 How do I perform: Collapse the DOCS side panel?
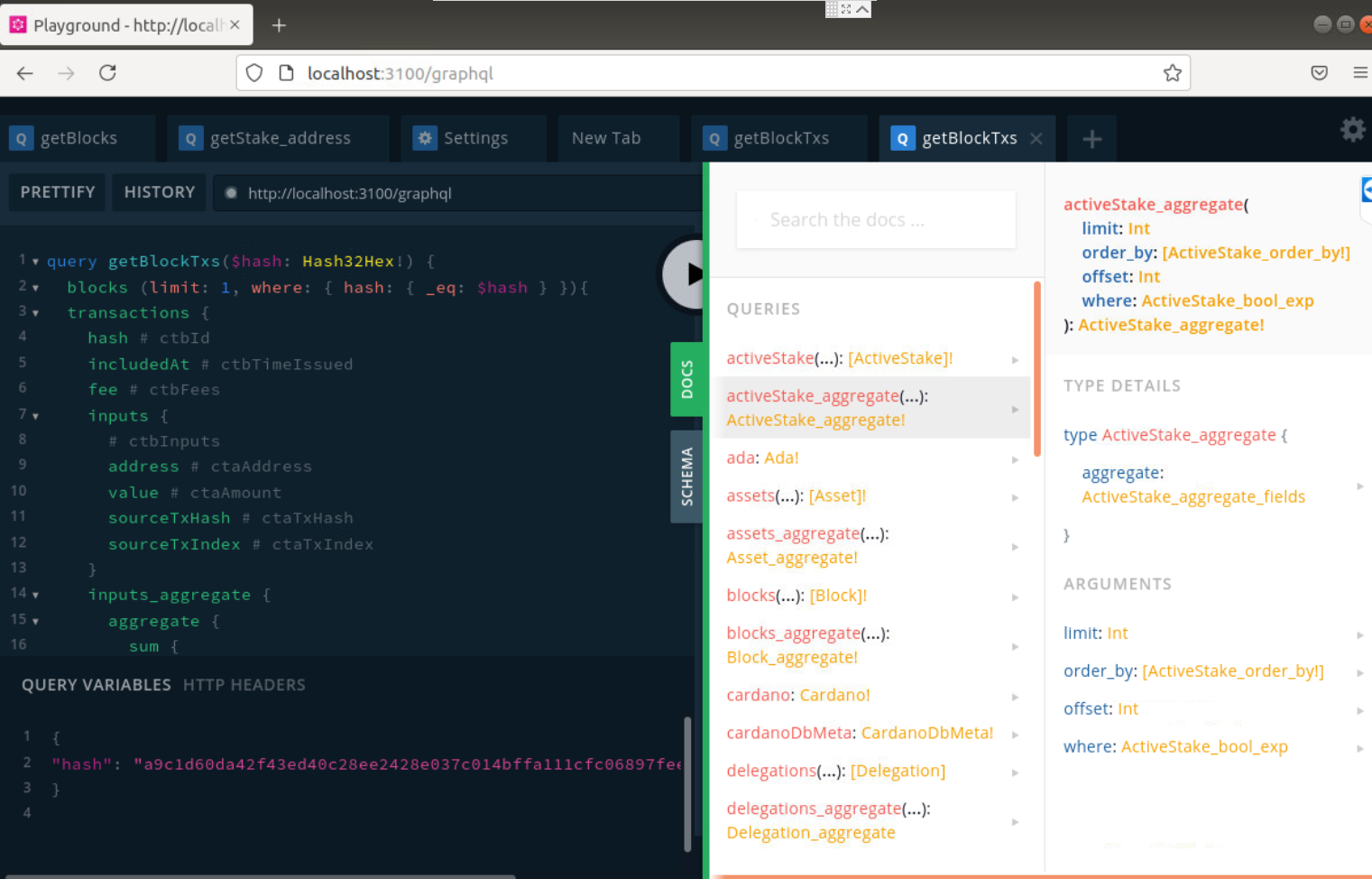tap(686, 379)
